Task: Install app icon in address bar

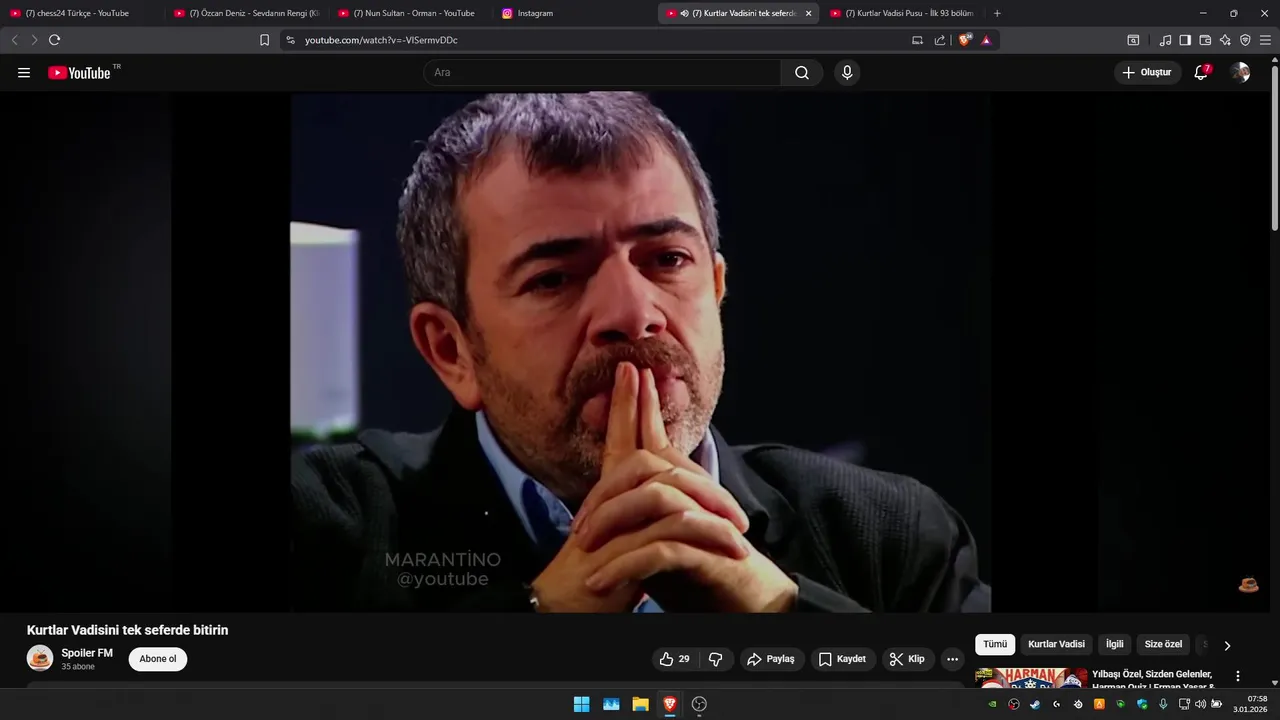Action: tap(917, 40)
